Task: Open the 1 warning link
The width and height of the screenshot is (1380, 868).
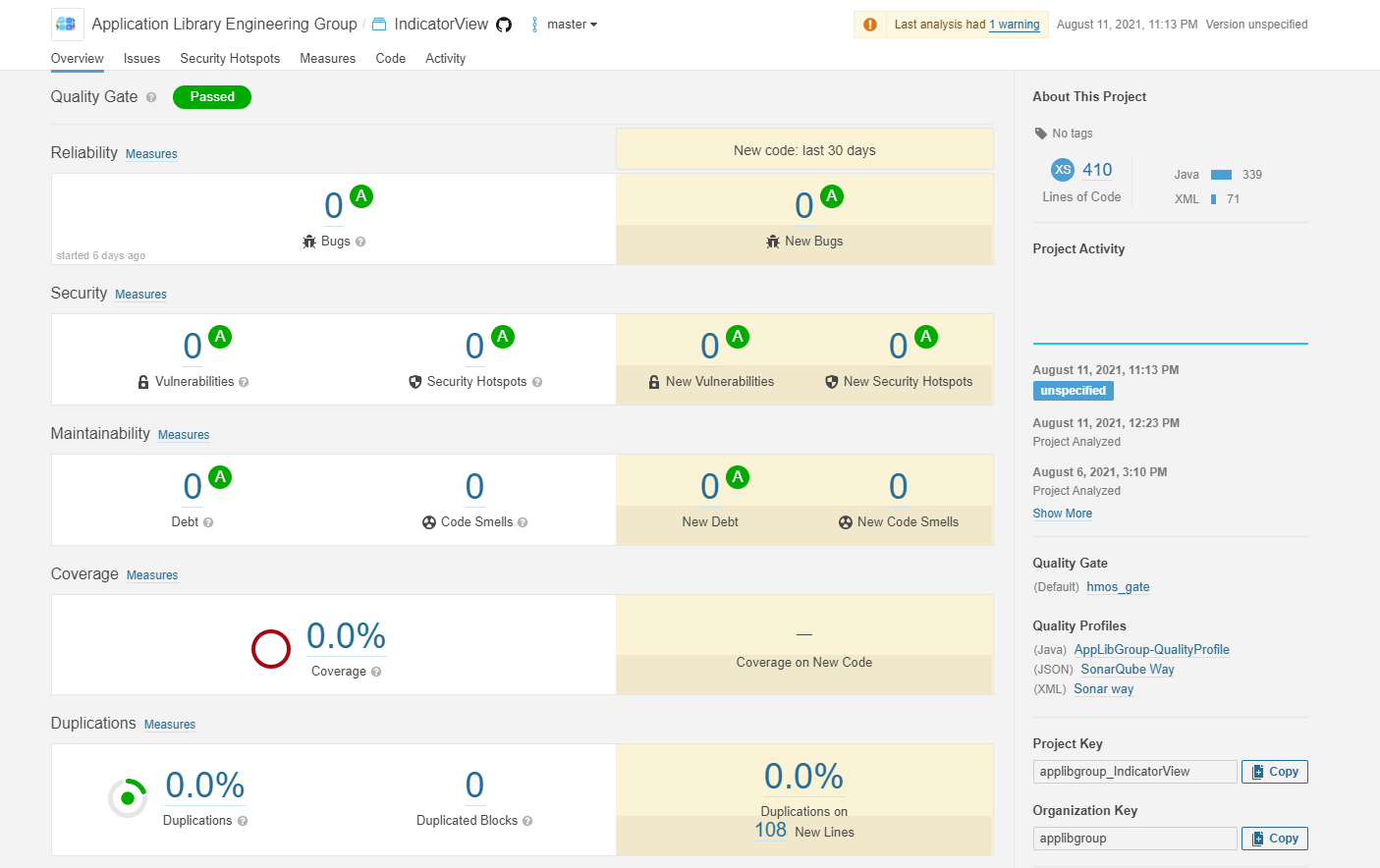Action: [x=1015, y=25]
